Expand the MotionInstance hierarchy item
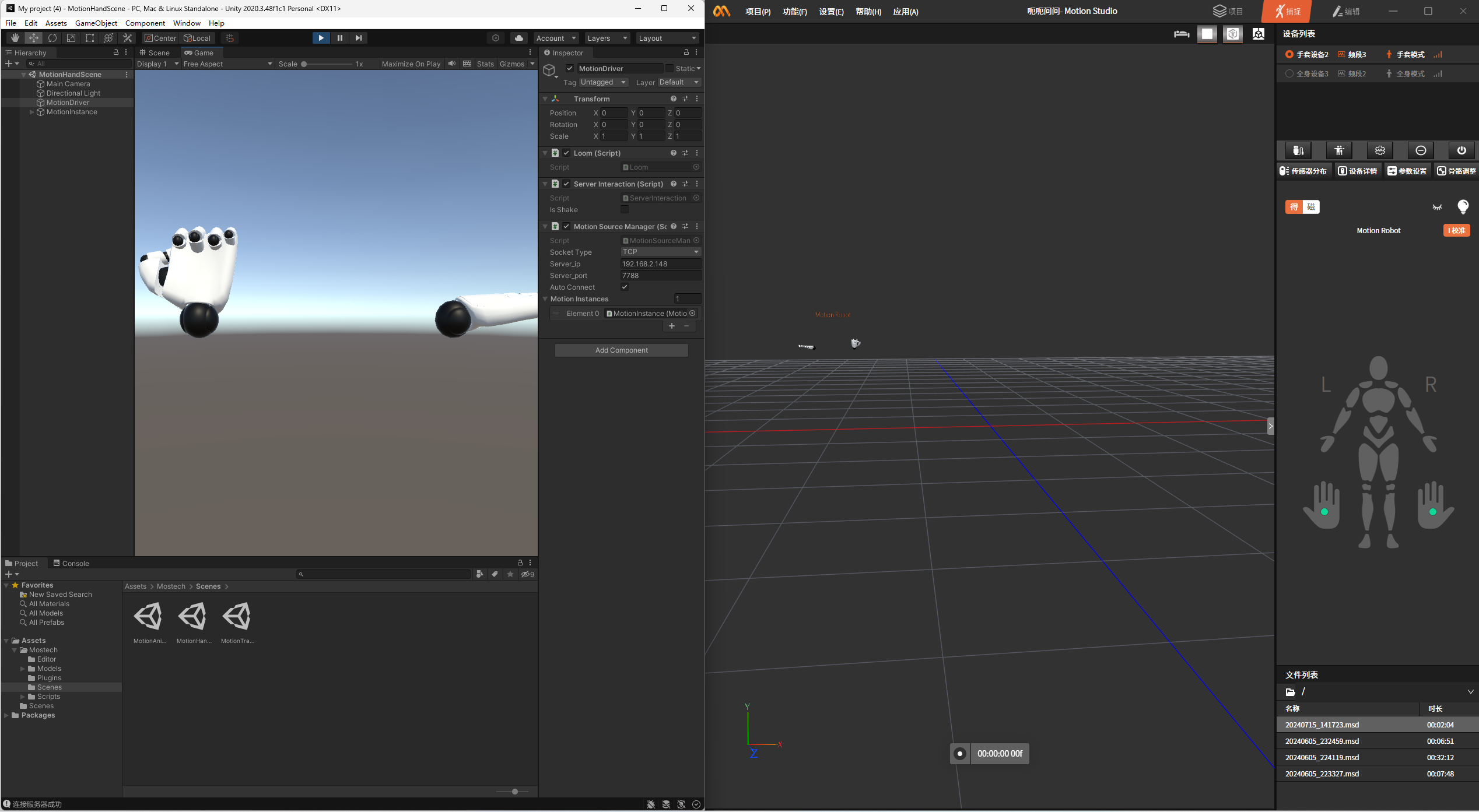 [32, 112]
